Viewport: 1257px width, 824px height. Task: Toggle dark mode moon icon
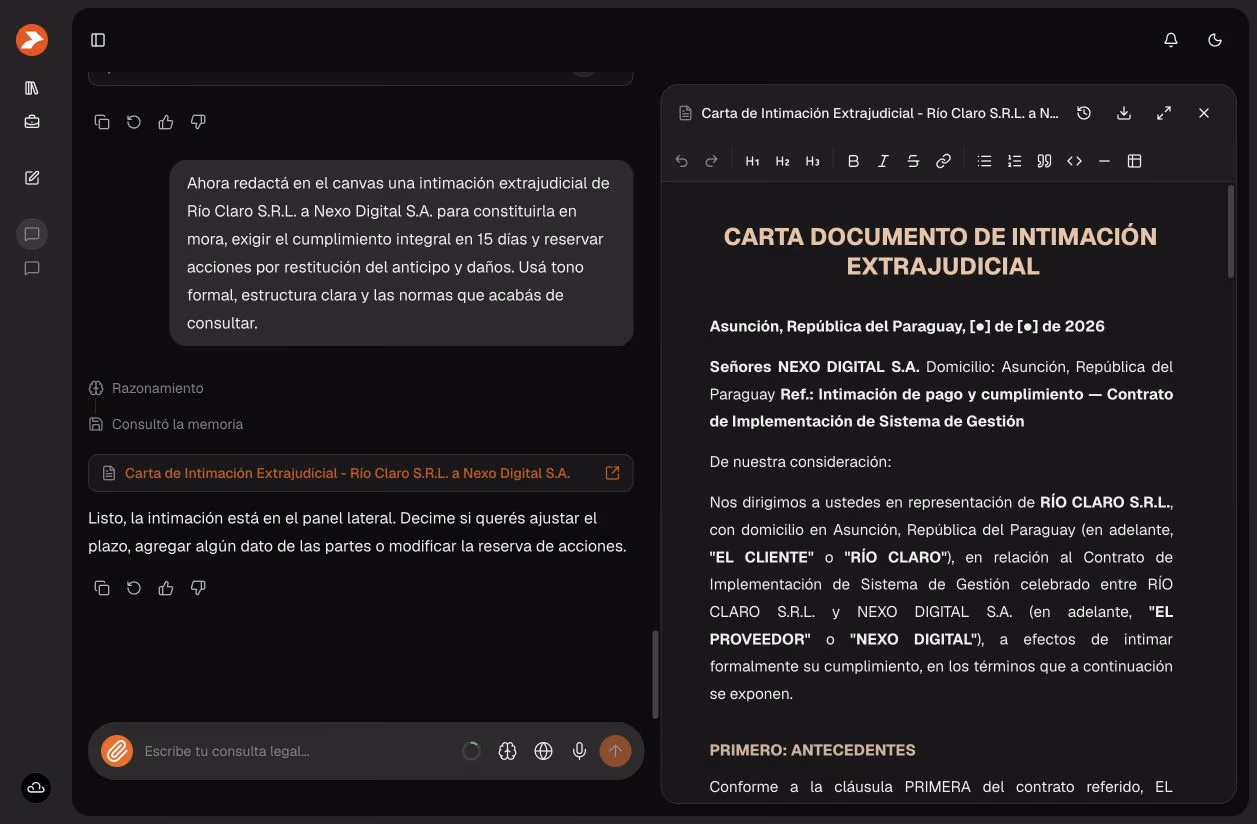pos(1215,40)
